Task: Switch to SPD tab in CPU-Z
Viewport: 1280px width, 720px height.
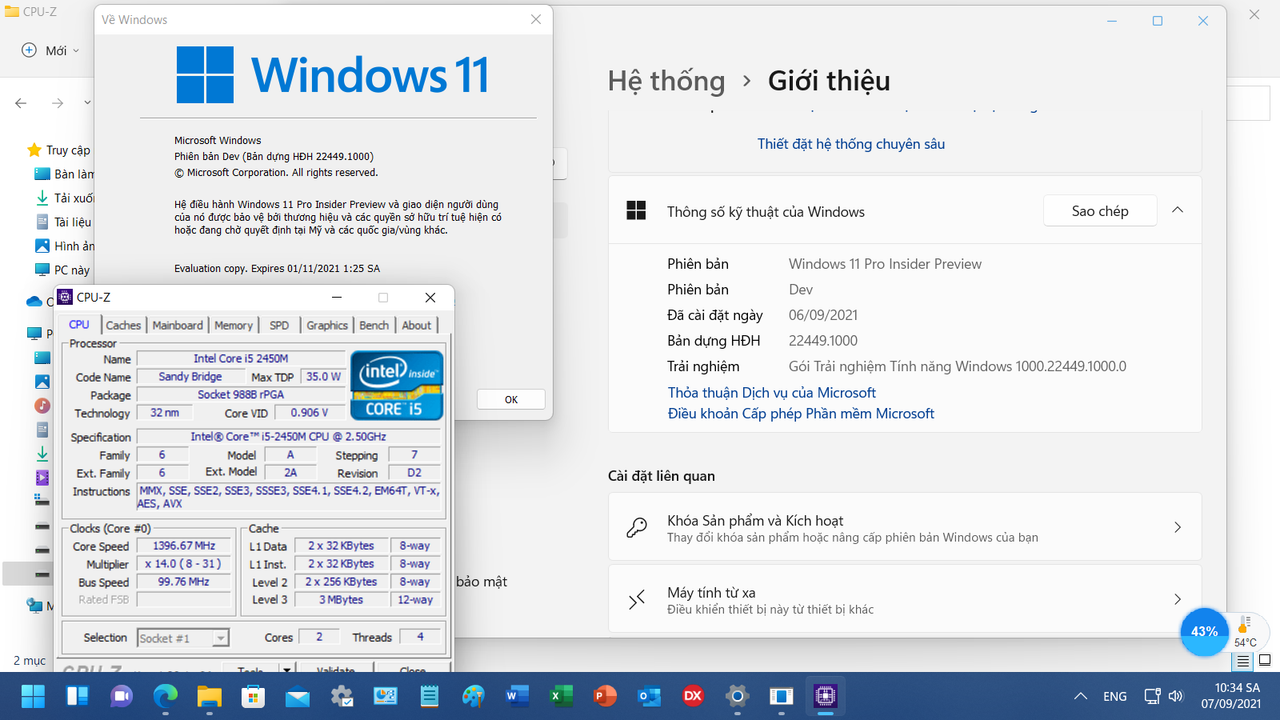Action: 279,325
